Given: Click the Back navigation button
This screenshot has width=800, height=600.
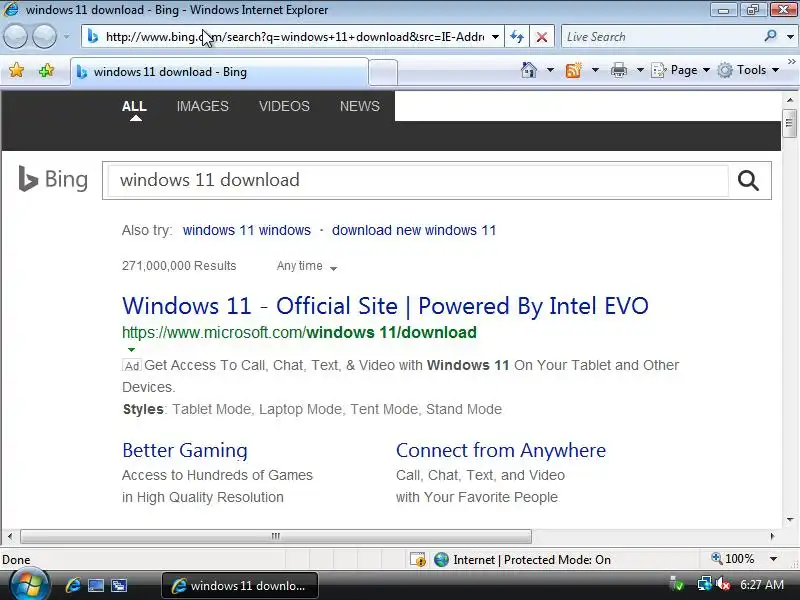Looking at the screenshot, I should point(15,37).
